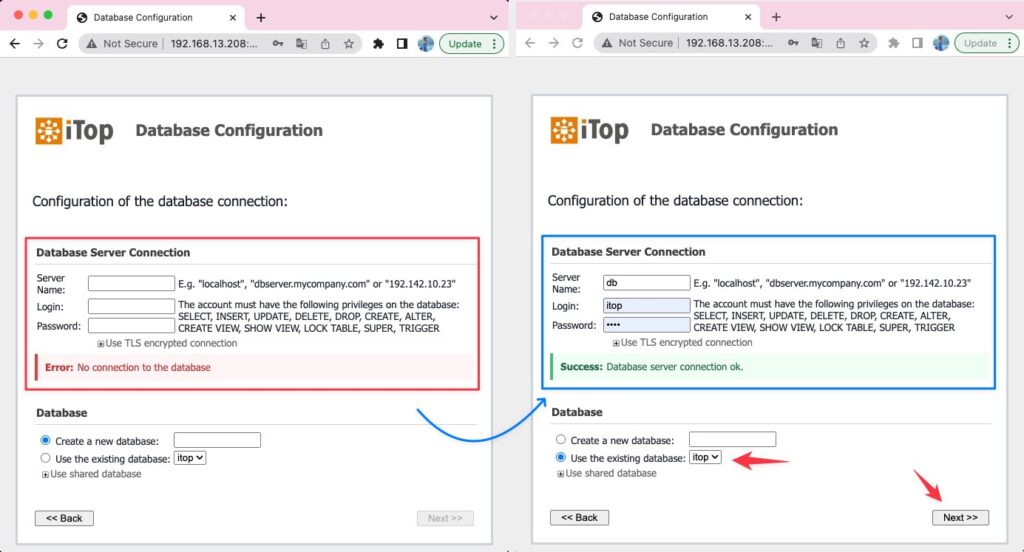The width and height of the screenshot is (1024, 552).
Task: Close the Database Configuration tab in right window
Action: coord(748,17)
